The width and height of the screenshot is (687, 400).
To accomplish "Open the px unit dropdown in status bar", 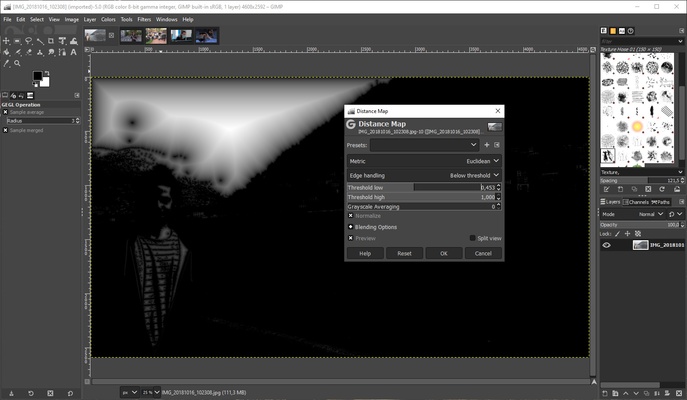I will pyautogui.click(x=130, y=392).
